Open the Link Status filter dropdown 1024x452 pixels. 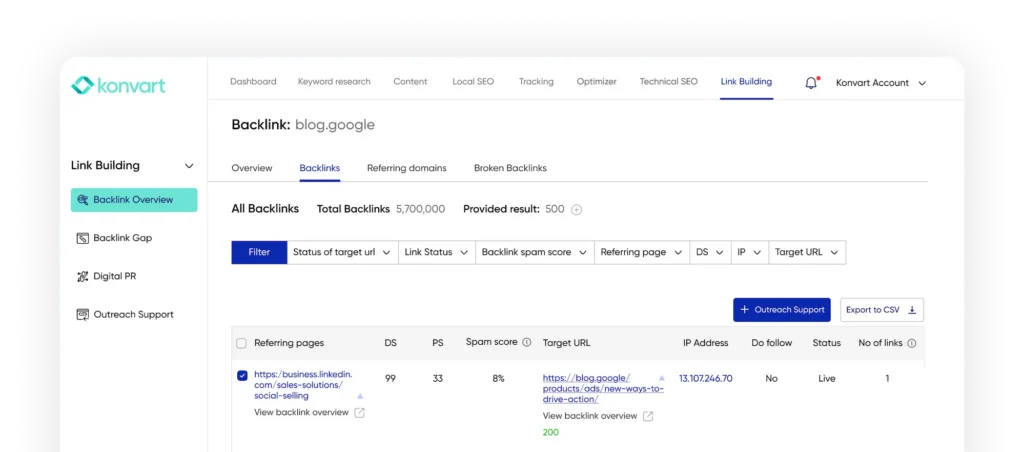[436, 252]
